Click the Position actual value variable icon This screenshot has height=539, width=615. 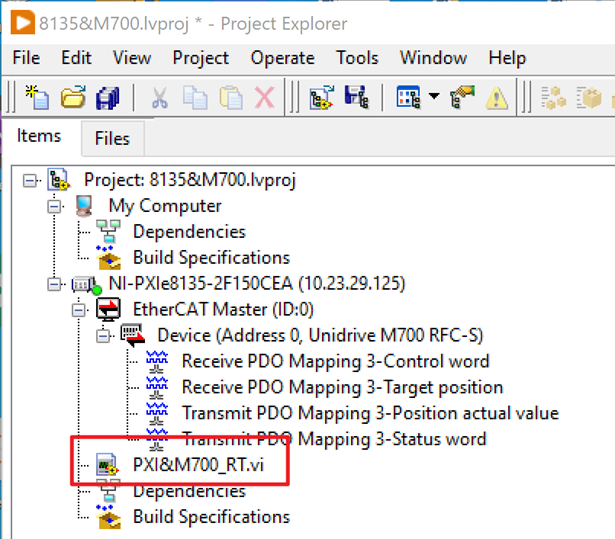coord(157,413)
